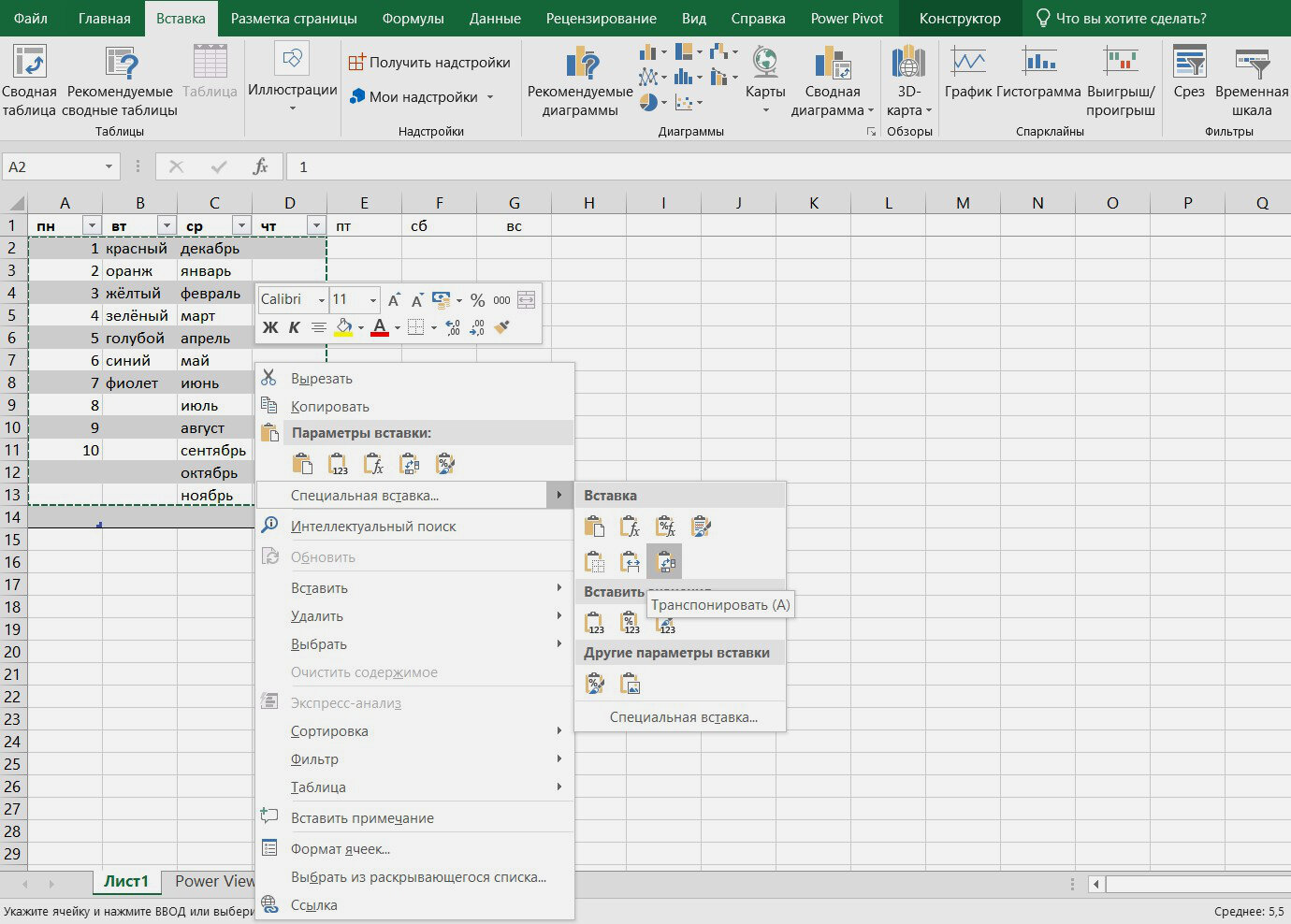Select the Transpose paste icon in submenu
This screenshot has width=1291, height=924.
pyautogui.click(x=665, y=562)
